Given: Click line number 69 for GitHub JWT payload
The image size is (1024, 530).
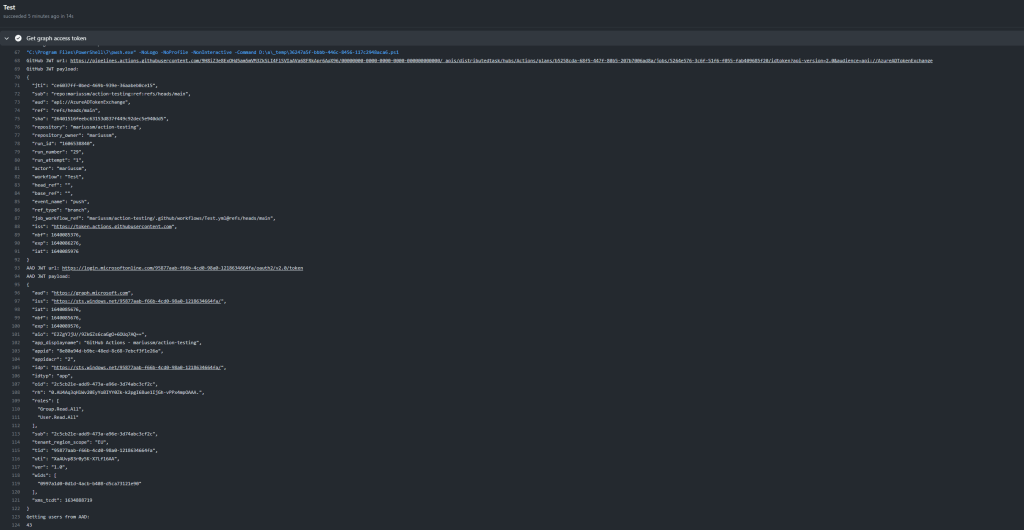Looking at the screenshot, I should pyautogui.click(x=17, y=68).
